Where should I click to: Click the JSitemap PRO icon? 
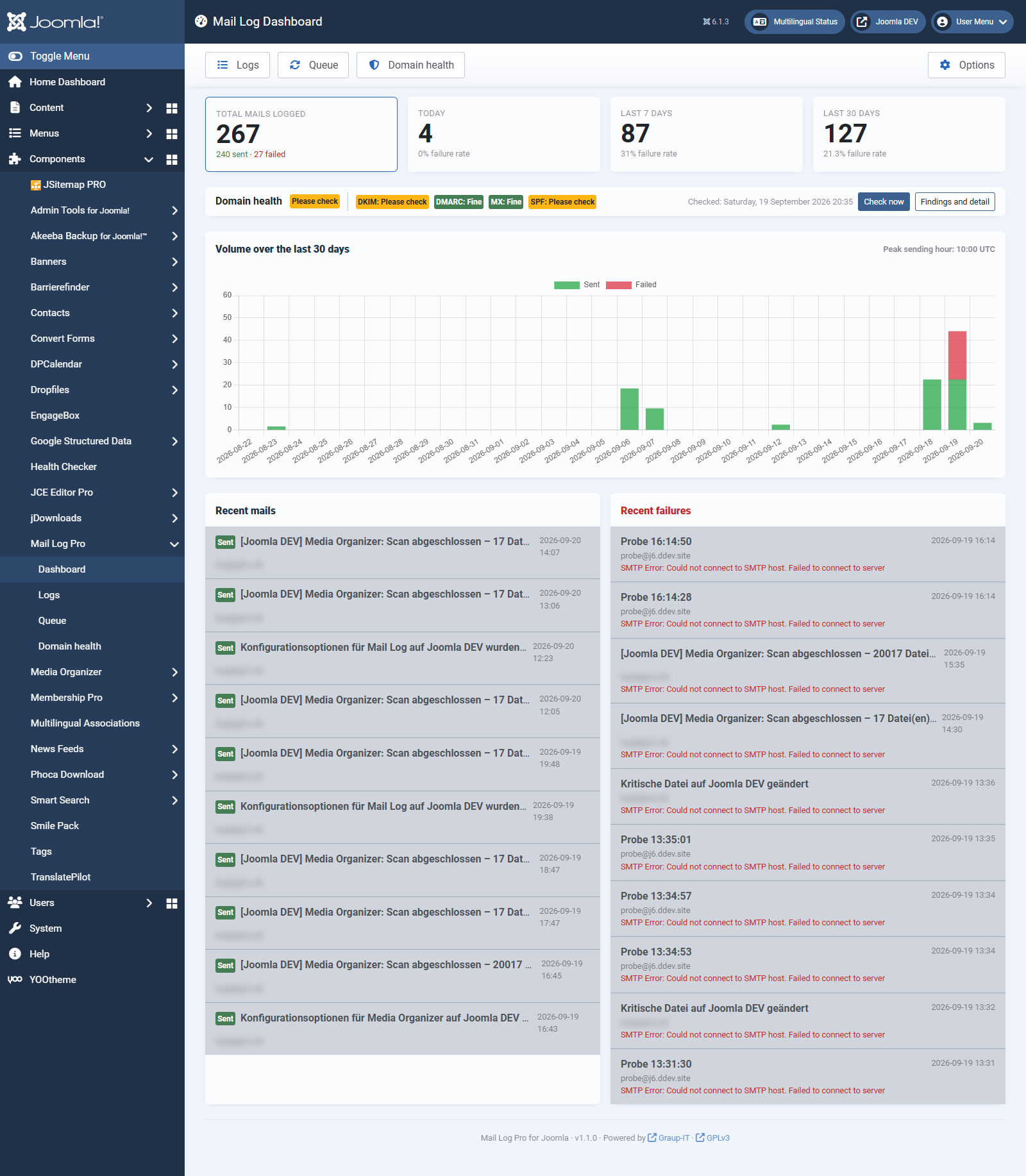click(x=36, y=185)
